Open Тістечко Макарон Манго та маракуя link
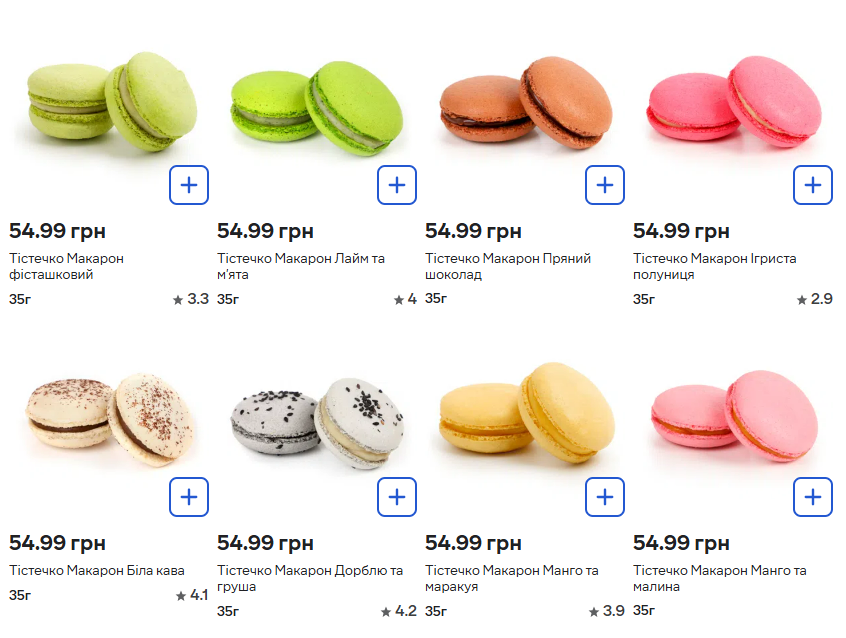 point(511,578)
